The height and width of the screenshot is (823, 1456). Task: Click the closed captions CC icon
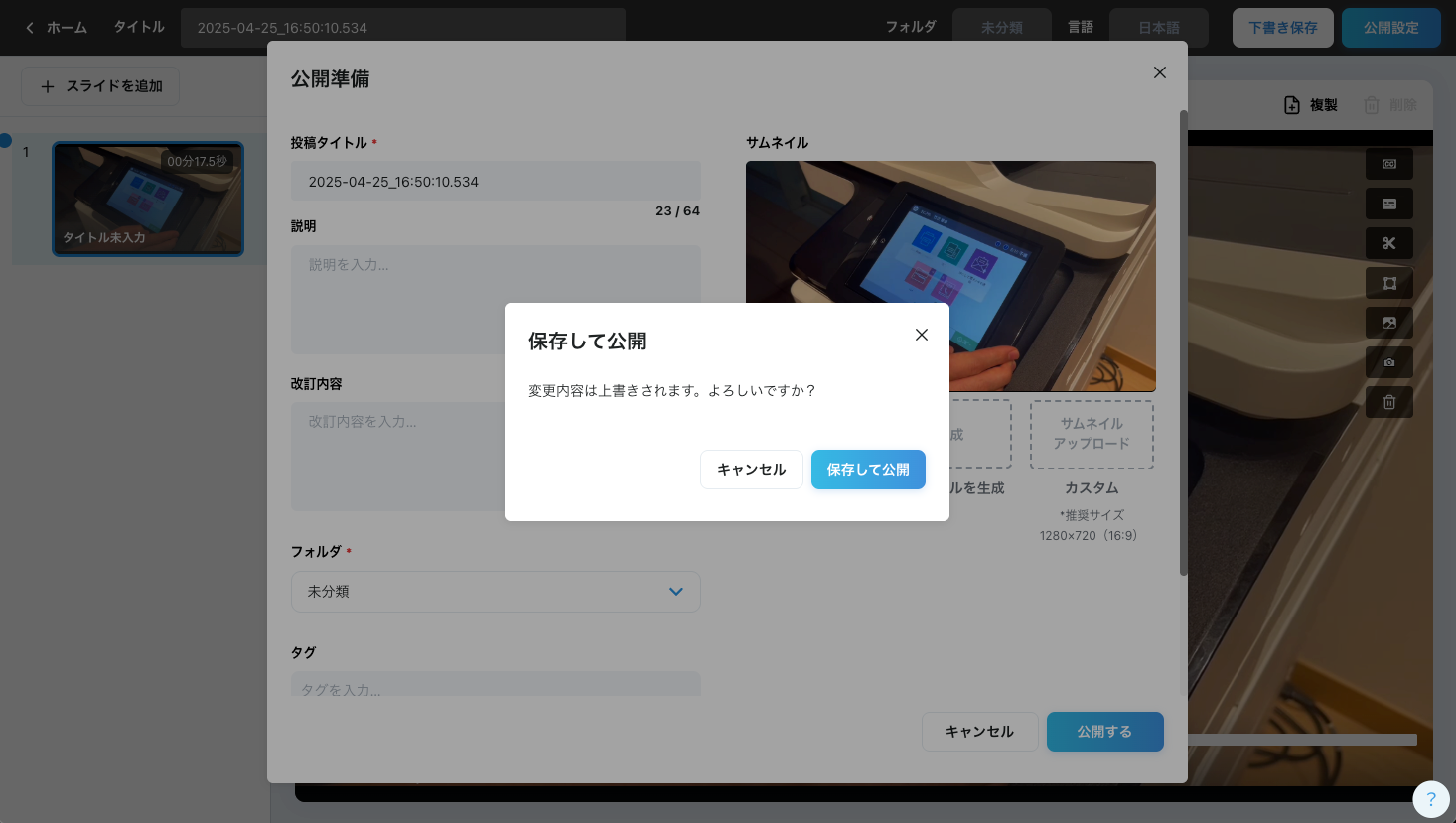click(1389, 164)
